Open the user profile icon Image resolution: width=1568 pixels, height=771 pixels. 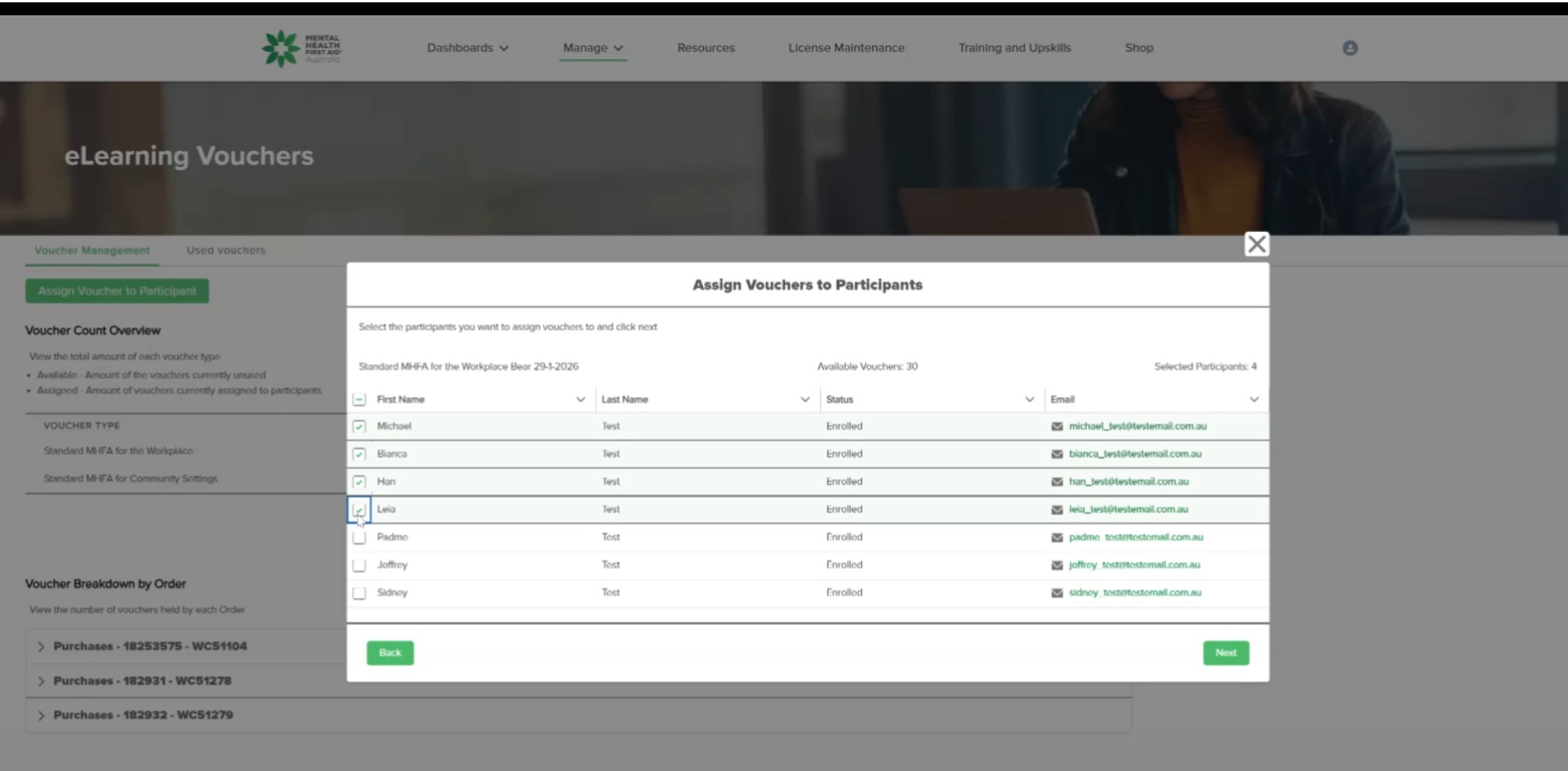coord(1350,48)
